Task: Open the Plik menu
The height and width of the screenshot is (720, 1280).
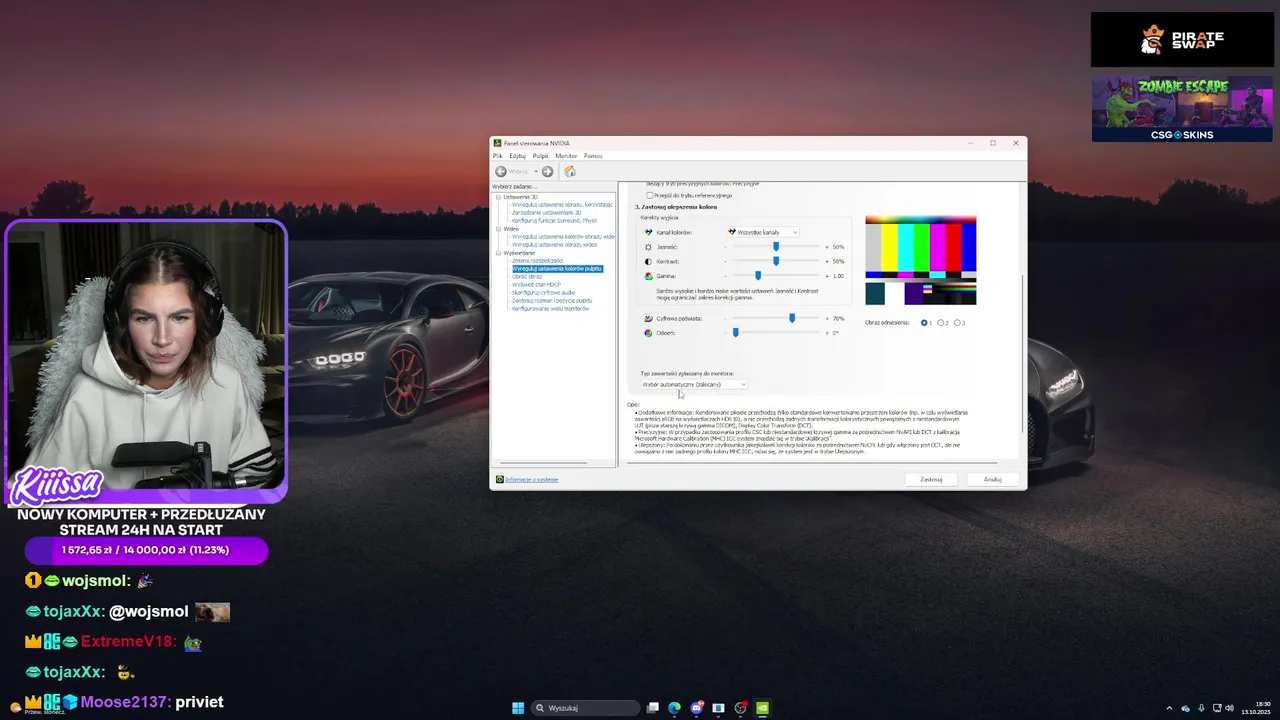Action: coord(498,156)
